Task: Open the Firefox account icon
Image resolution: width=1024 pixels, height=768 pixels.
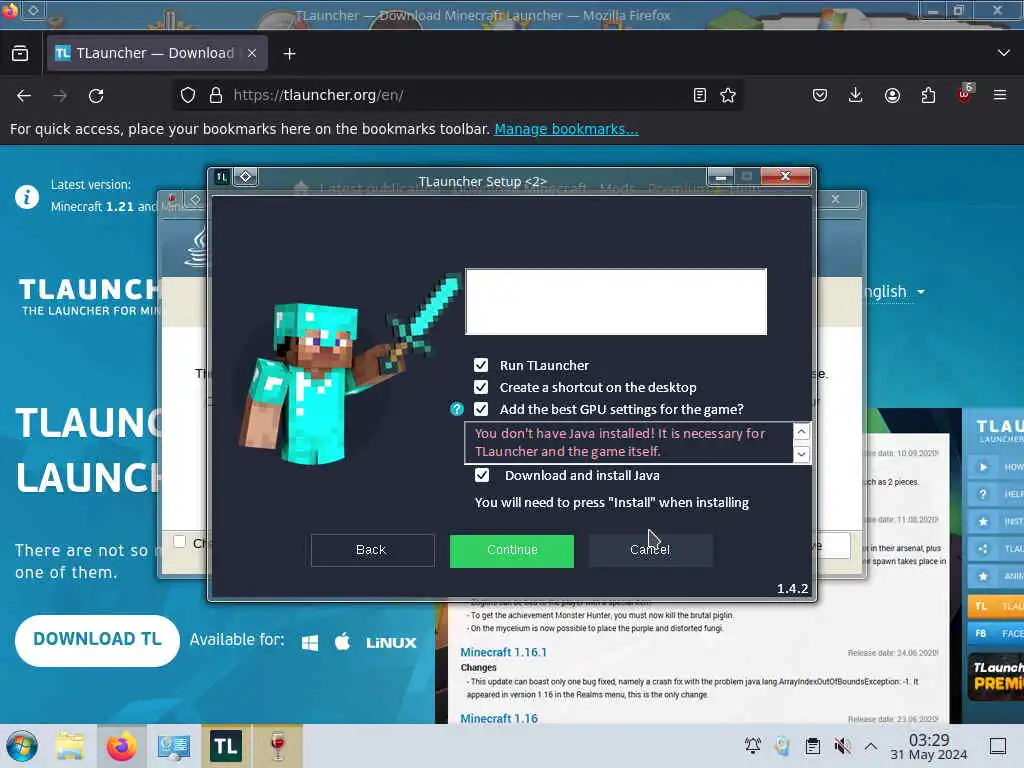Action: 892,95
